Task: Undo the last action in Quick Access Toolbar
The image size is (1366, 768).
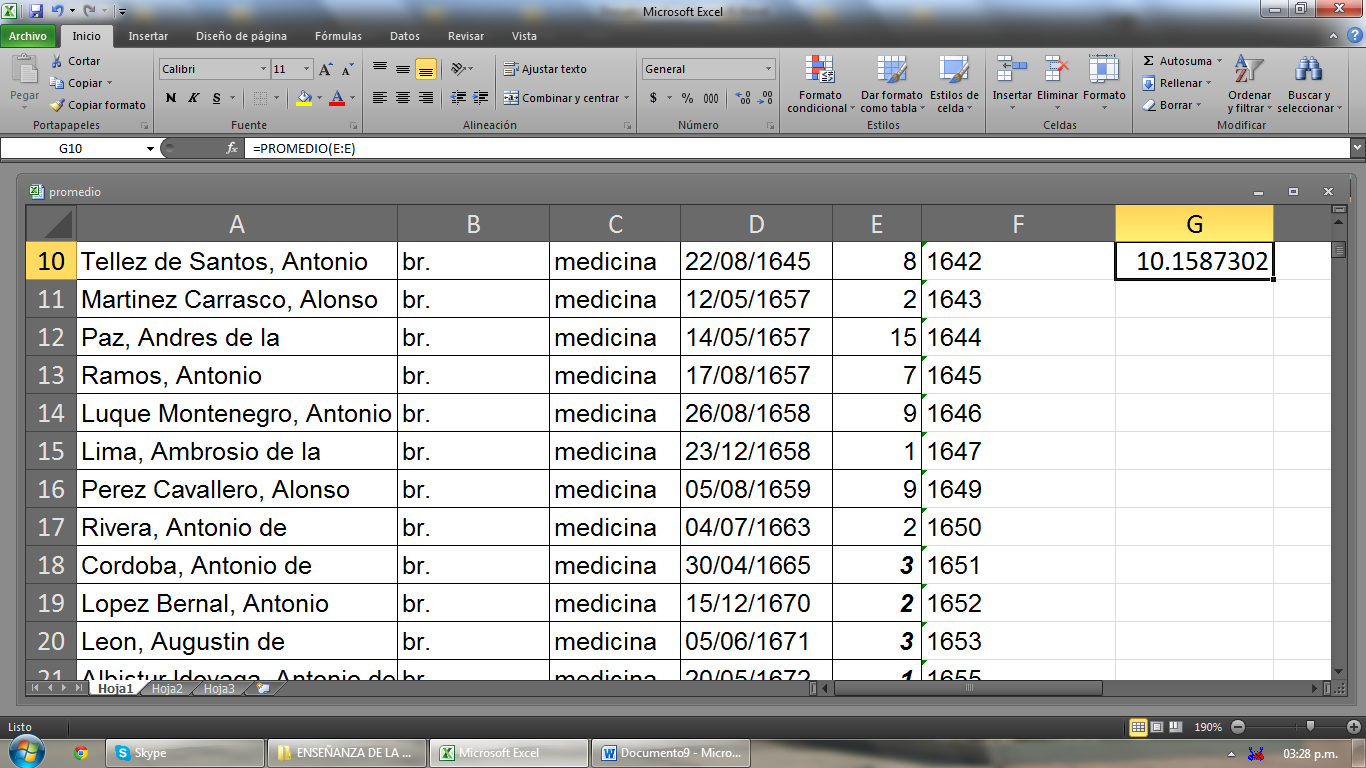Action: coord(59,11)
